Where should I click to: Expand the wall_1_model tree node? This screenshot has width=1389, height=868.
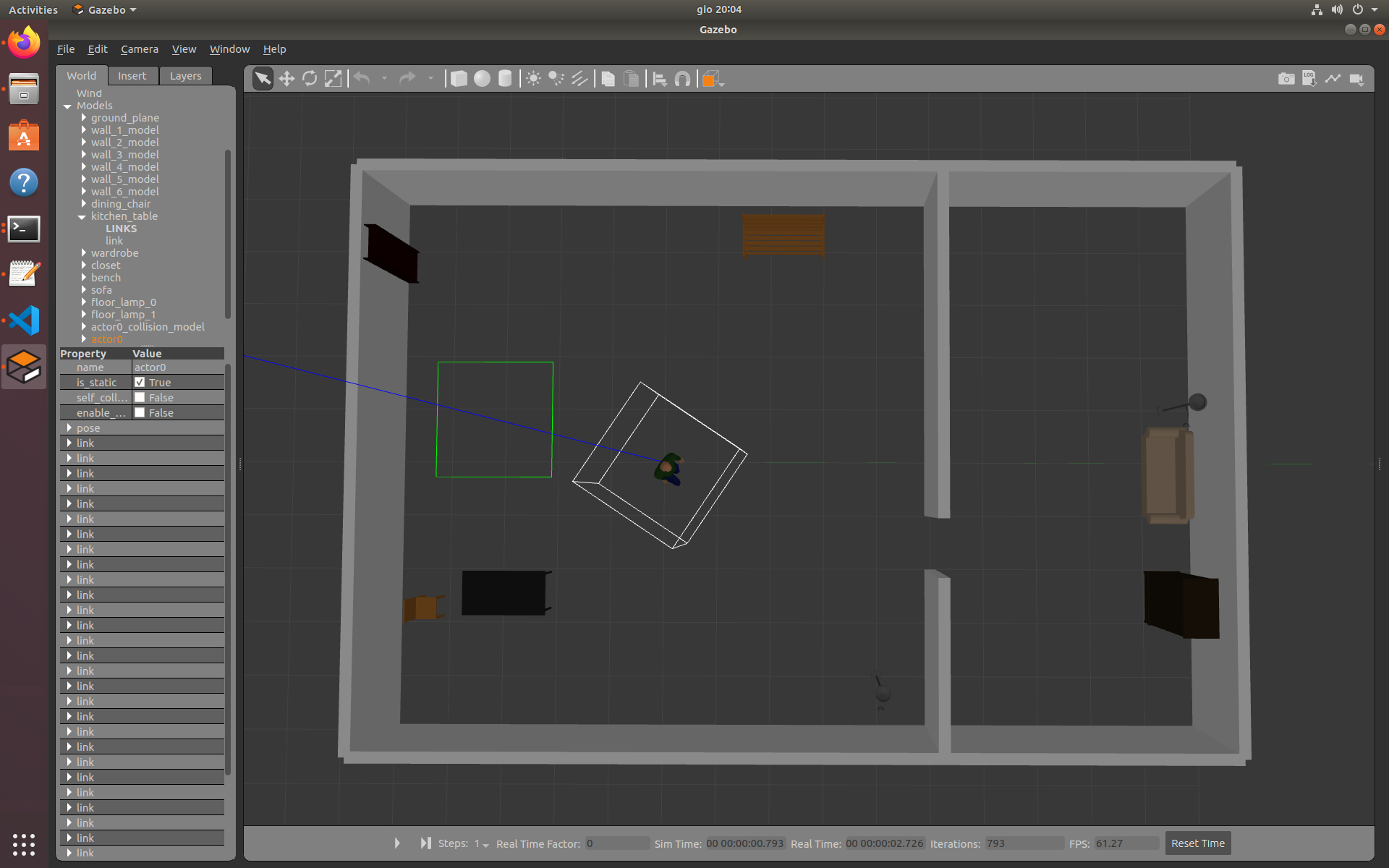[84, 129]
